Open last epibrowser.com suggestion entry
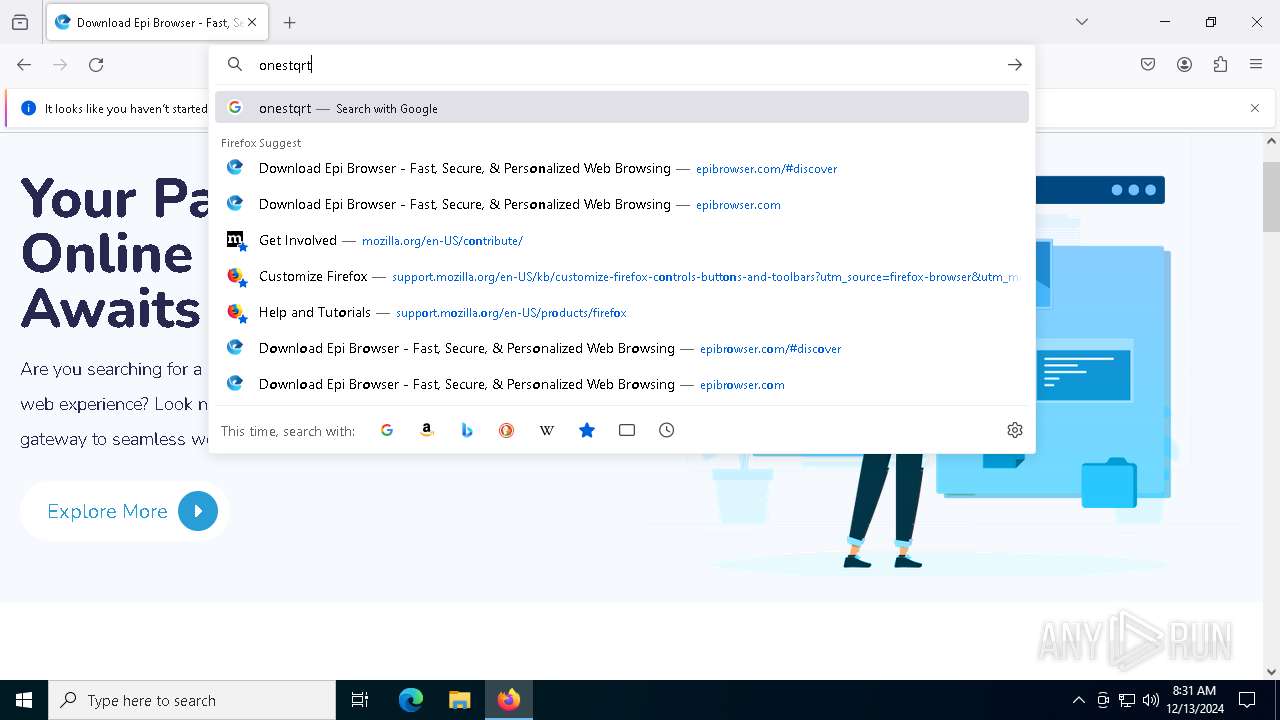 (x=622, y=384)
